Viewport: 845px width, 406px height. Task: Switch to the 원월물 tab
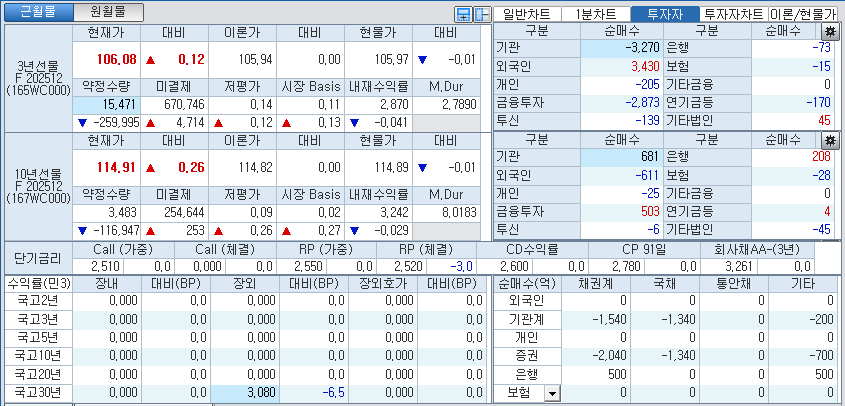(108, 12)
